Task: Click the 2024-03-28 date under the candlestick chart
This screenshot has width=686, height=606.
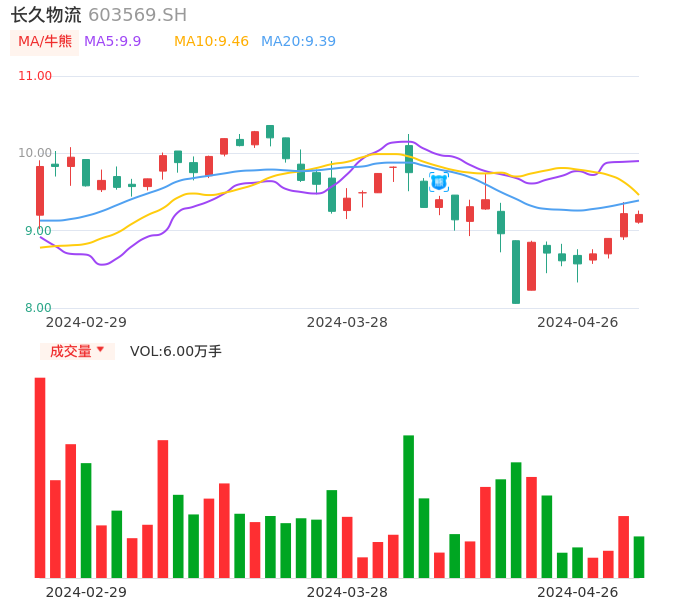Action: (x=347, y=322)
